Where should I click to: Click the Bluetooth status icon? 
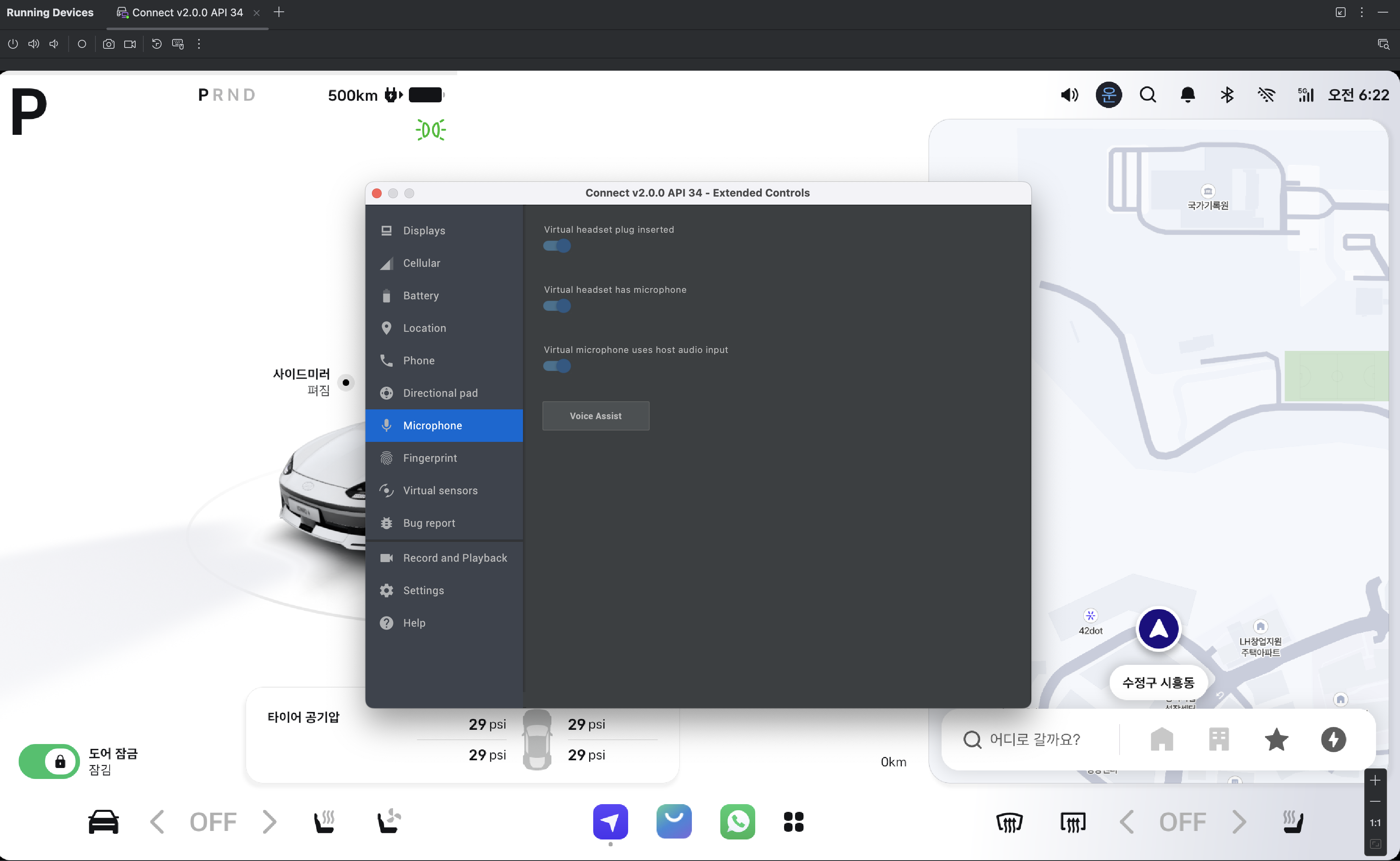[1227, 95]
